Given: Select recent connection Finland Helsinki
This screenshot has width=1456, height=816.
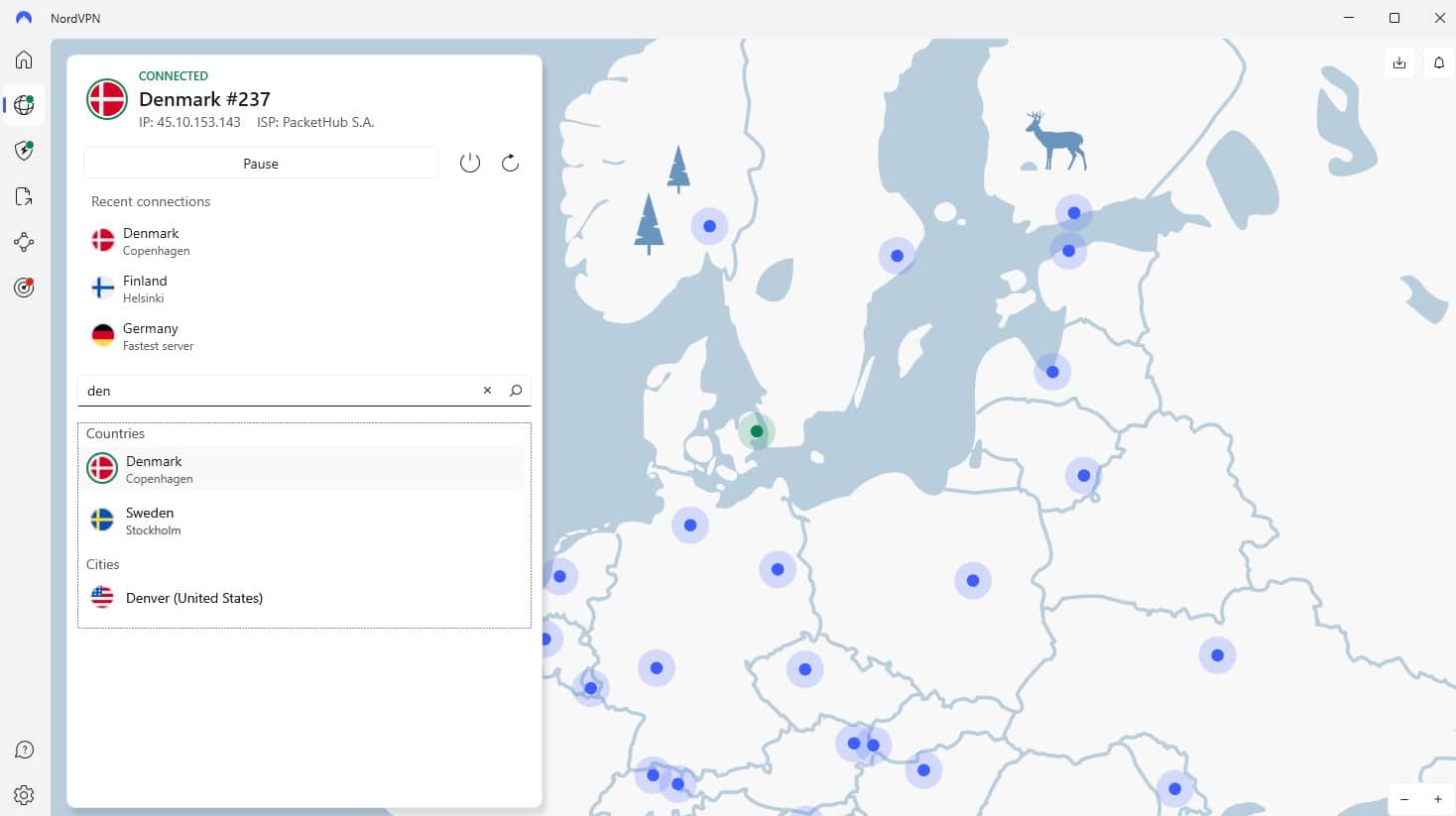Looking at the screenshot, I should coord(304,289).
